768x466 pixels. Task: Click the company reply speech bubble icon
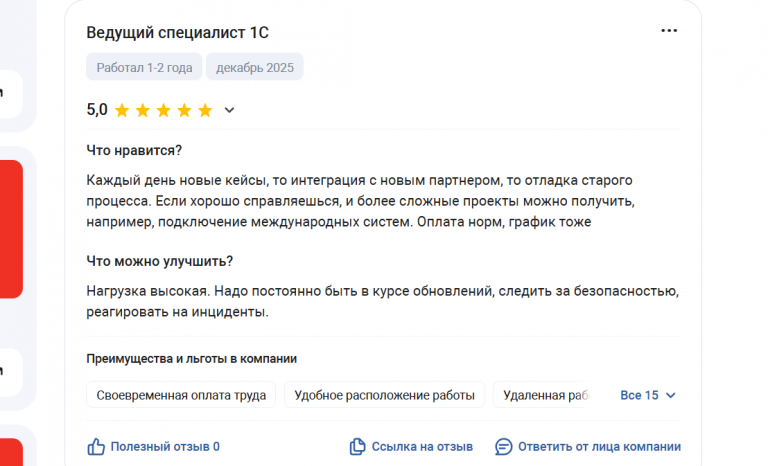[504, 447]
